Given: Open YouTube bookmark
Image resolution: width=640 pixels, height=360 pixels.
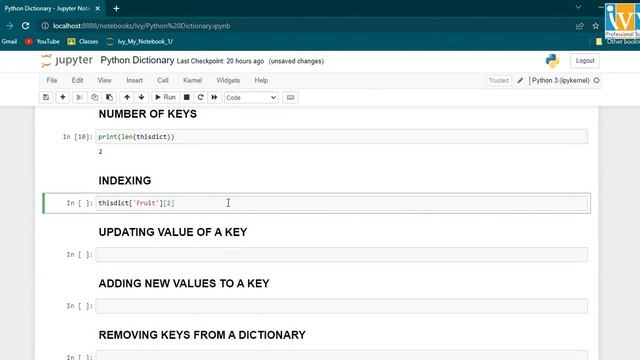Looking at the screenshot, I should click(42, 42).
